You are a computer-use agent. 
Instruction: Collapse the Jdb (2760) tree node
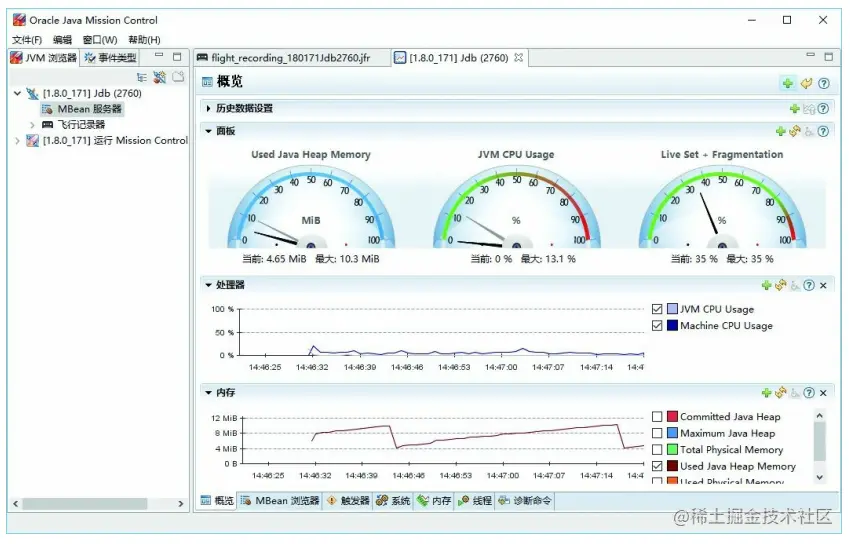(17, 93)
